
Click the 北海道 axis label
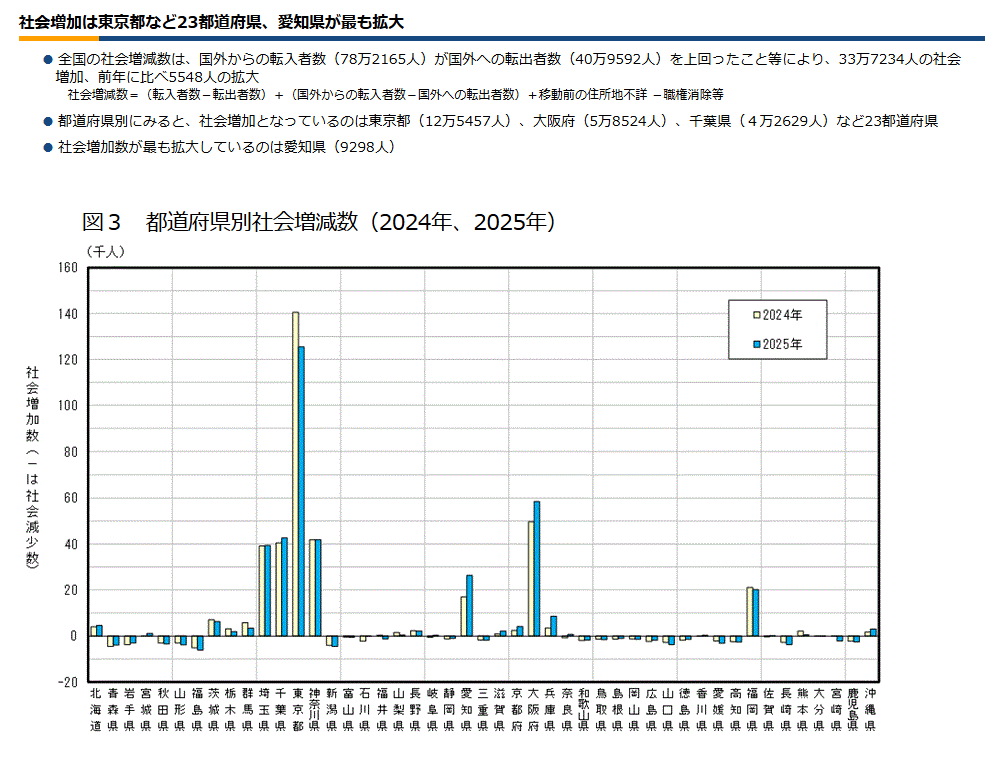coord(95,709)
